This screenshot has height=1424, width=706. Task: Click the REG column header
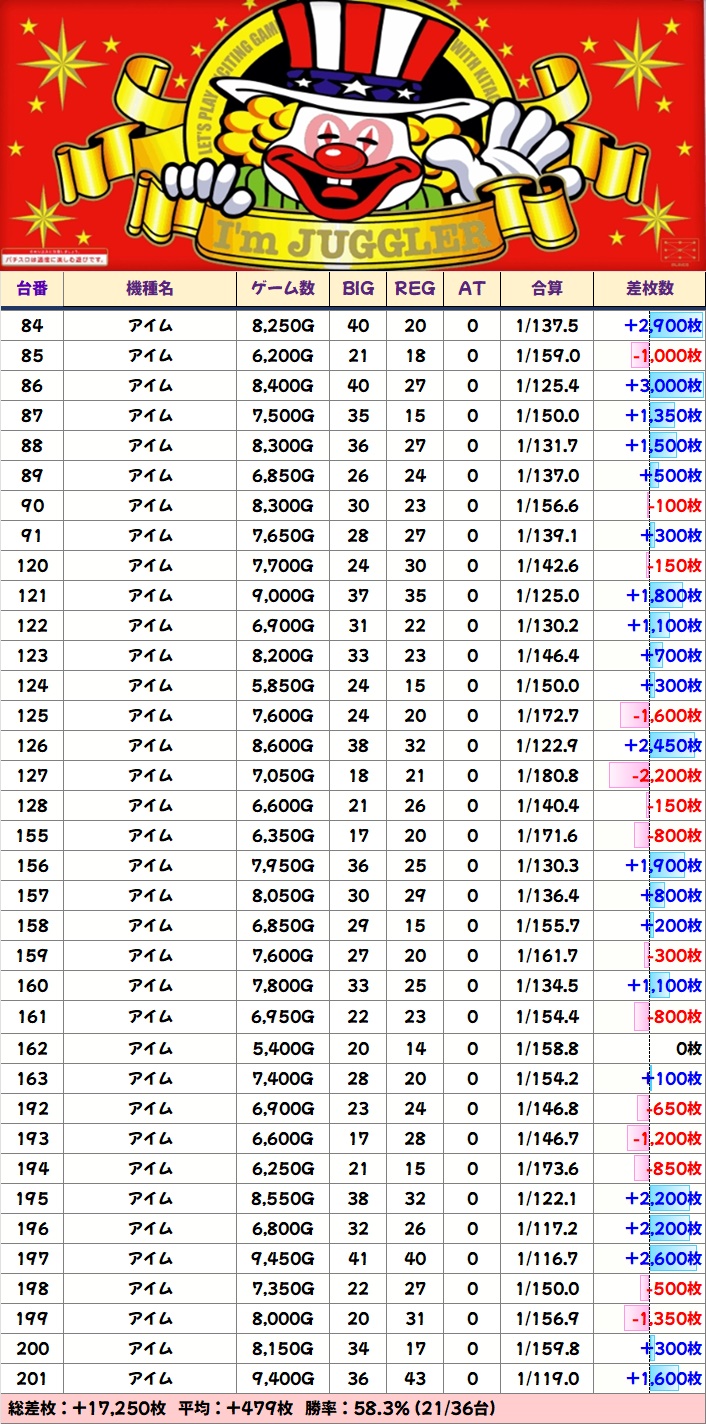[x=415, y=288]
